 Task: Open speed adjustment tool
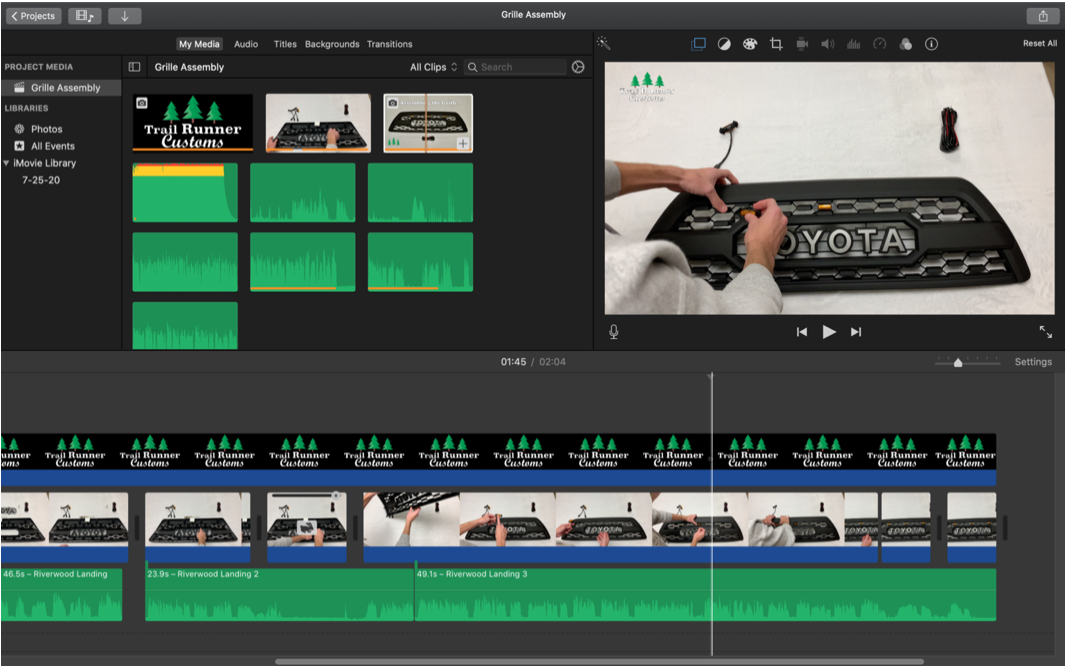point(880,43)
